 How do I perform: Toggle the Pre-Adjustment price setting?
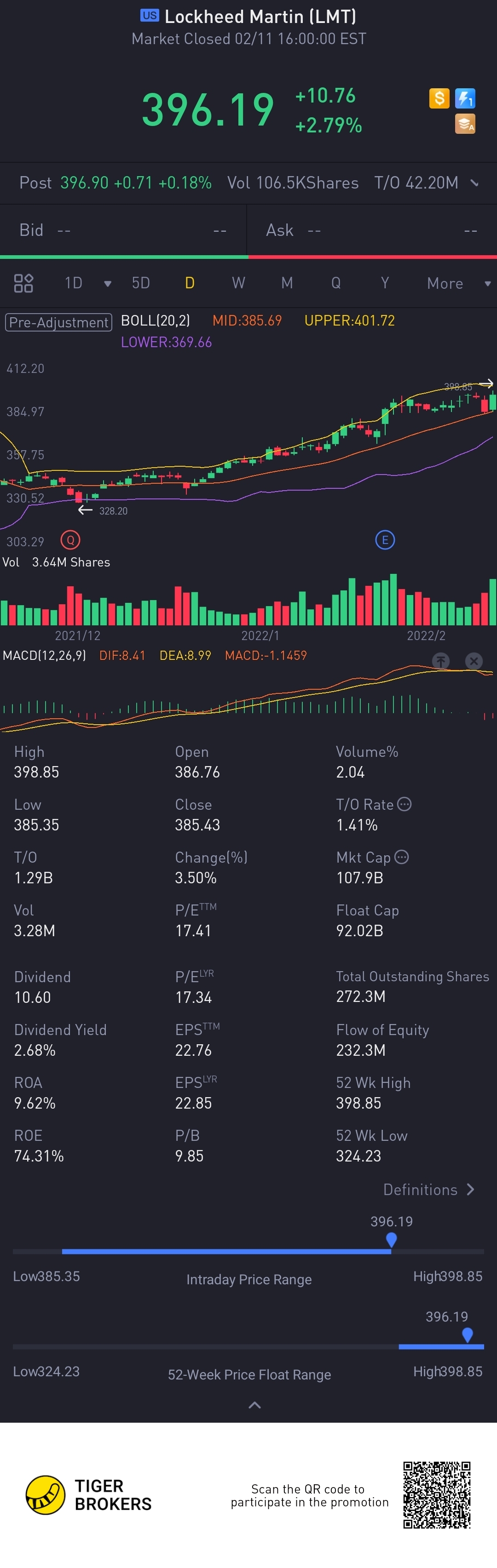[58, 322]
